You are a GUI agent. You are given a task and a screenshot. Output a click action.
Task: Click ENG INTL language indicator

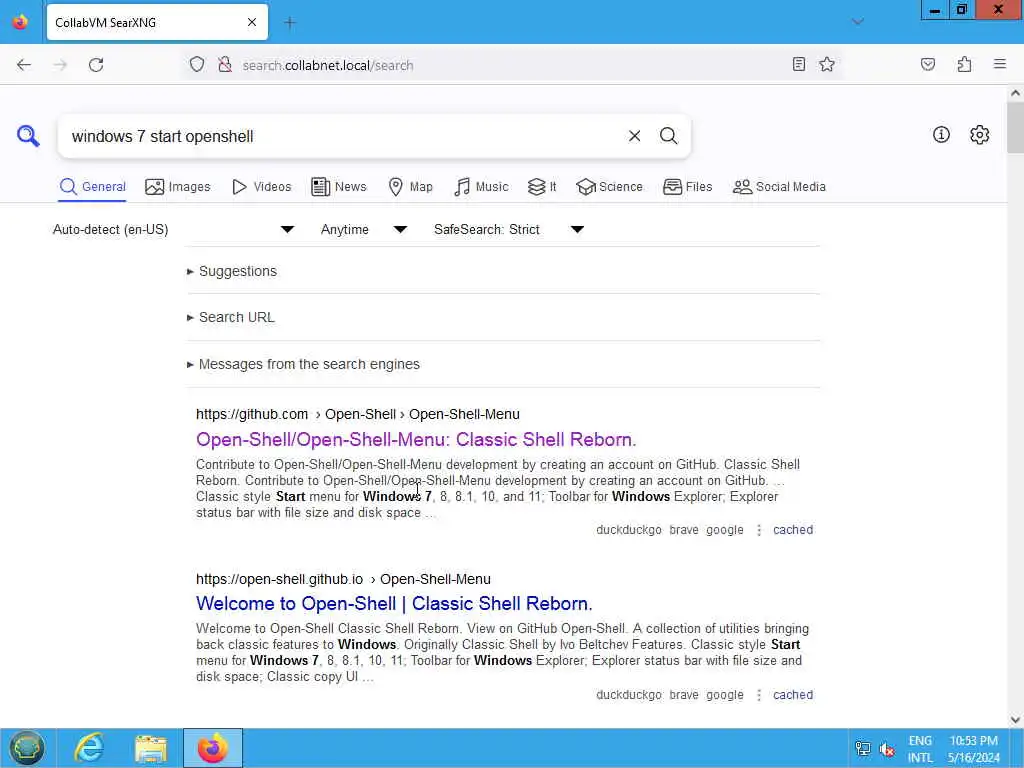(x=920, y=749)
